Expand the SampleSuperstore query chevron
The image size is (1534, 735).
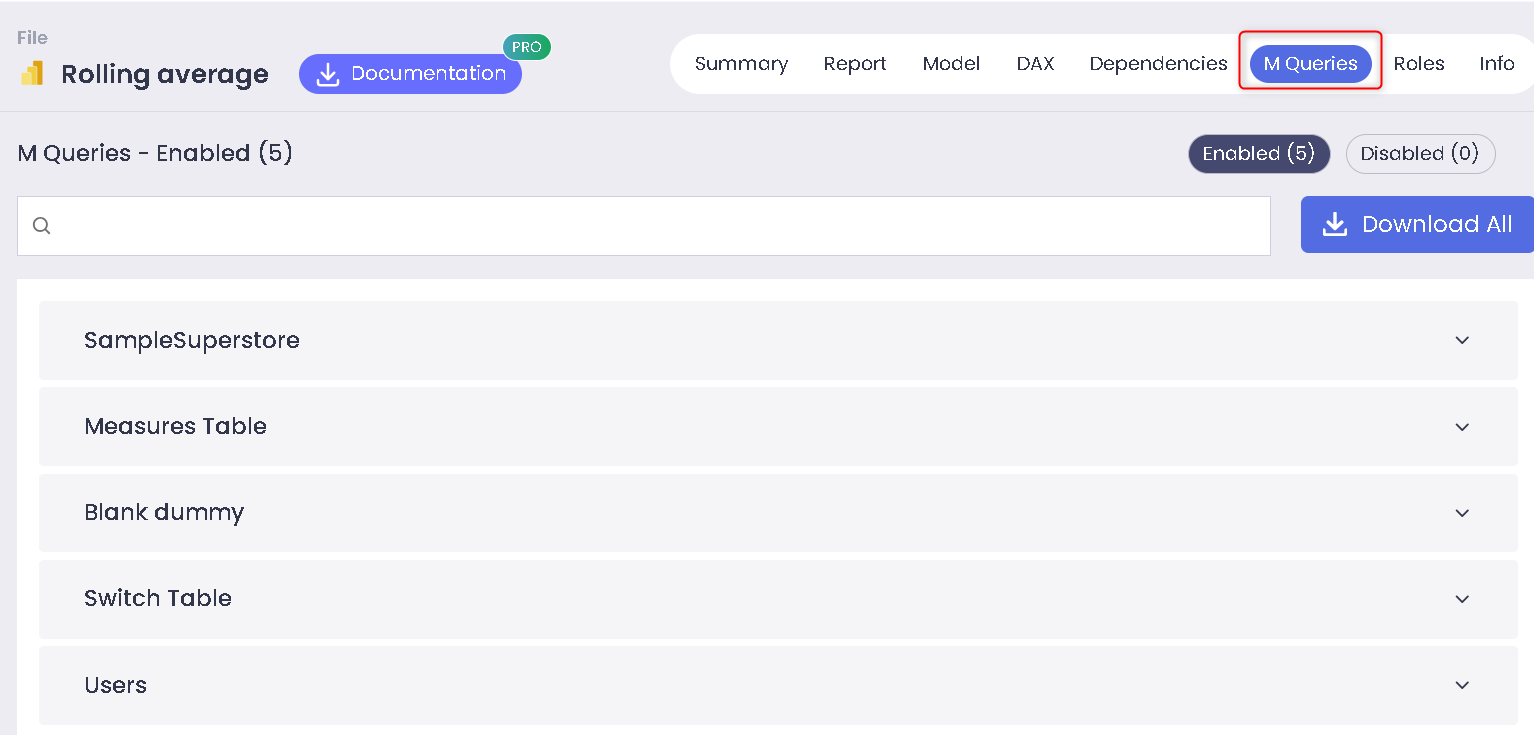(1462, 340)
